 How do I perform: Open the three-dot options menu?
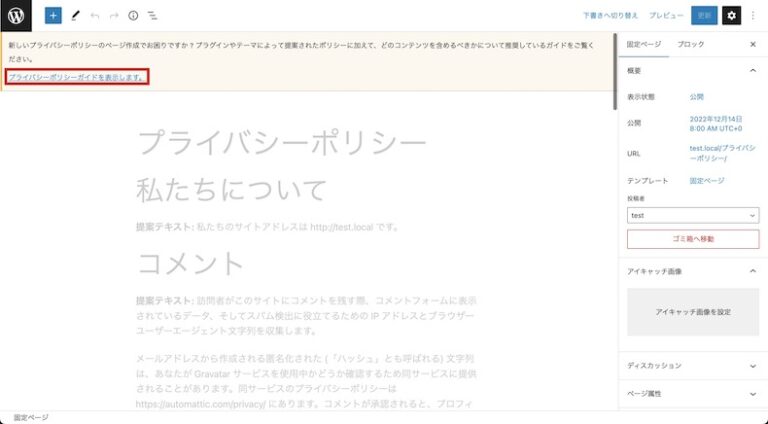[x=753, y=16]
